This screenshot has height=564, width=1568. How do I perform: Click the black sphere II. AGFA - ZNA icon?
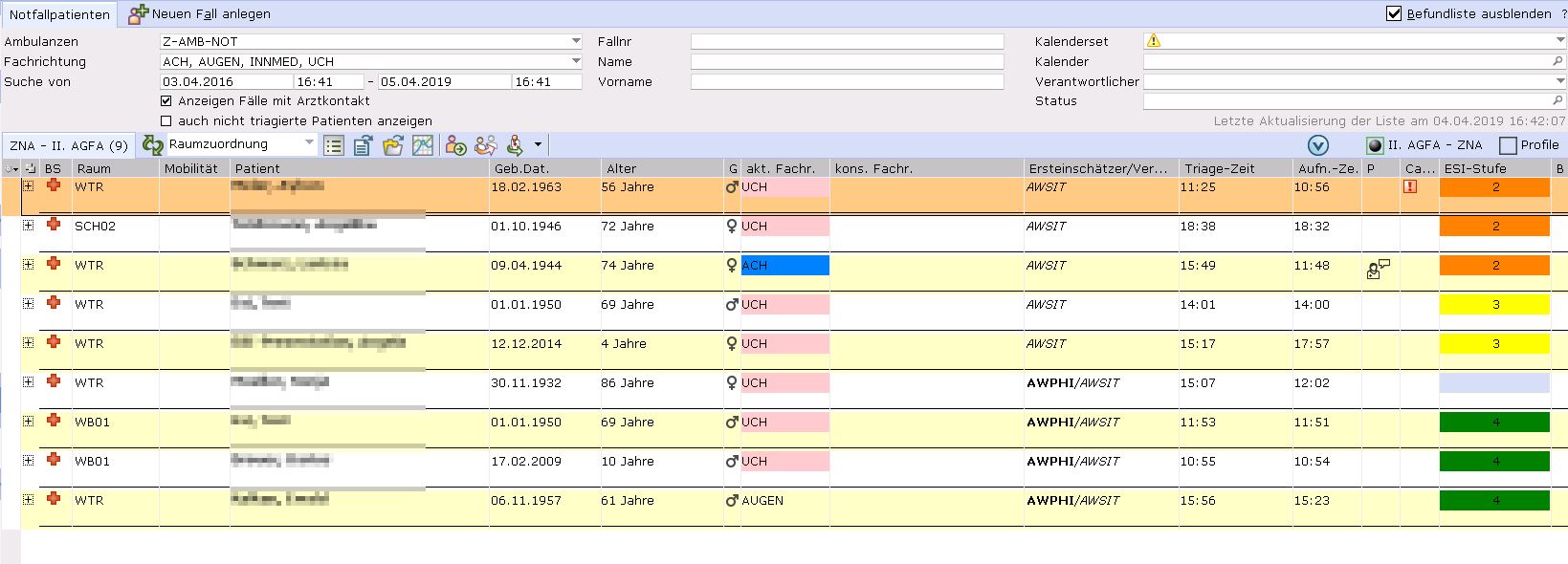[x=1376, y=145]
